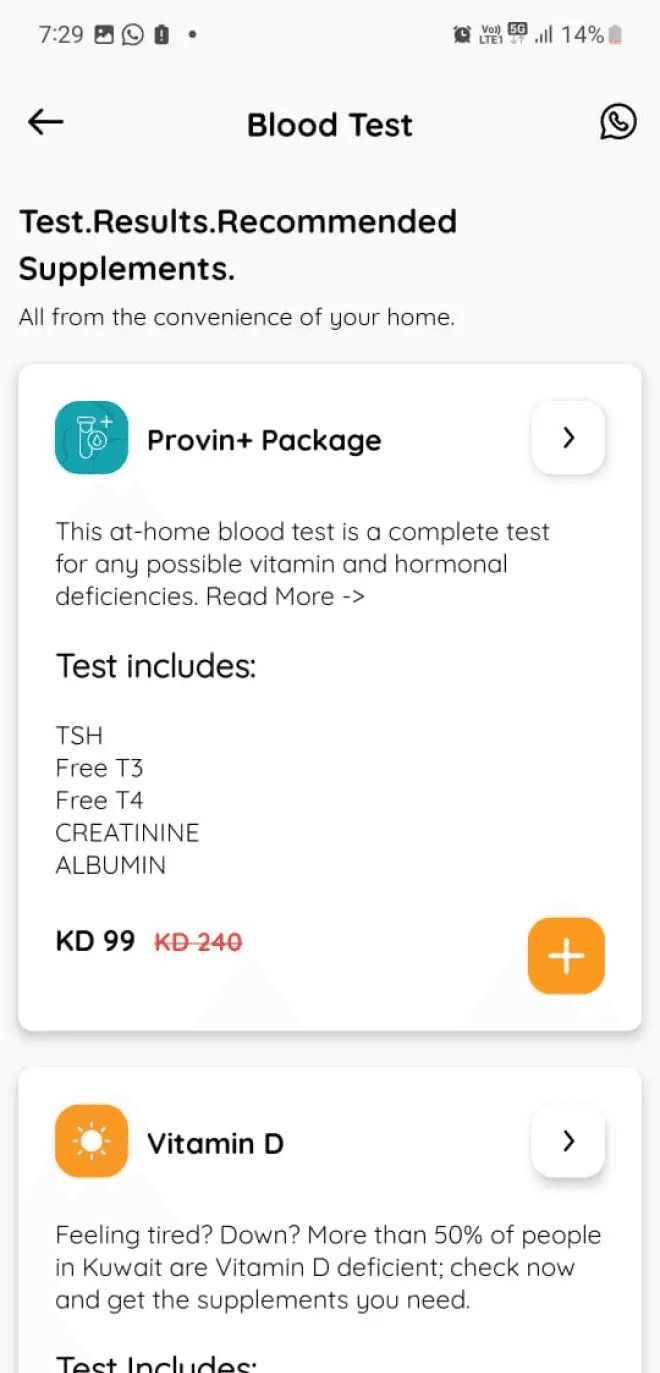This screenshot has height=1373, width=660.
Task: Tap the alarm clock icon in status bar
Action: (x=461, y=33)
